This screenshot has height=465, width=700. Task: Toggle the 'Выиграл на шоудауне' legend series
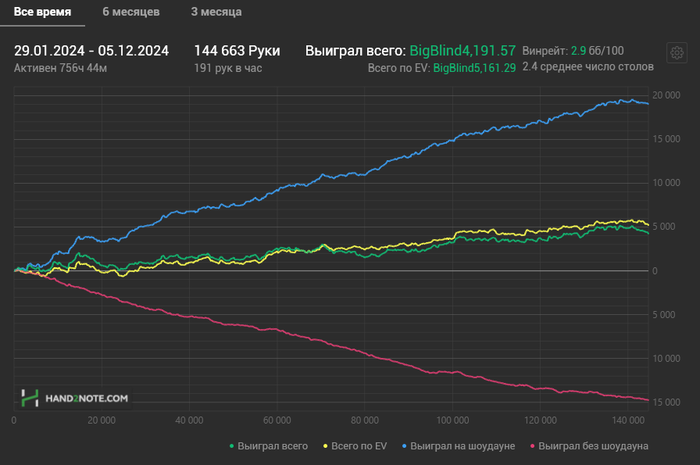pyautogui.click(x=458, y=446)
